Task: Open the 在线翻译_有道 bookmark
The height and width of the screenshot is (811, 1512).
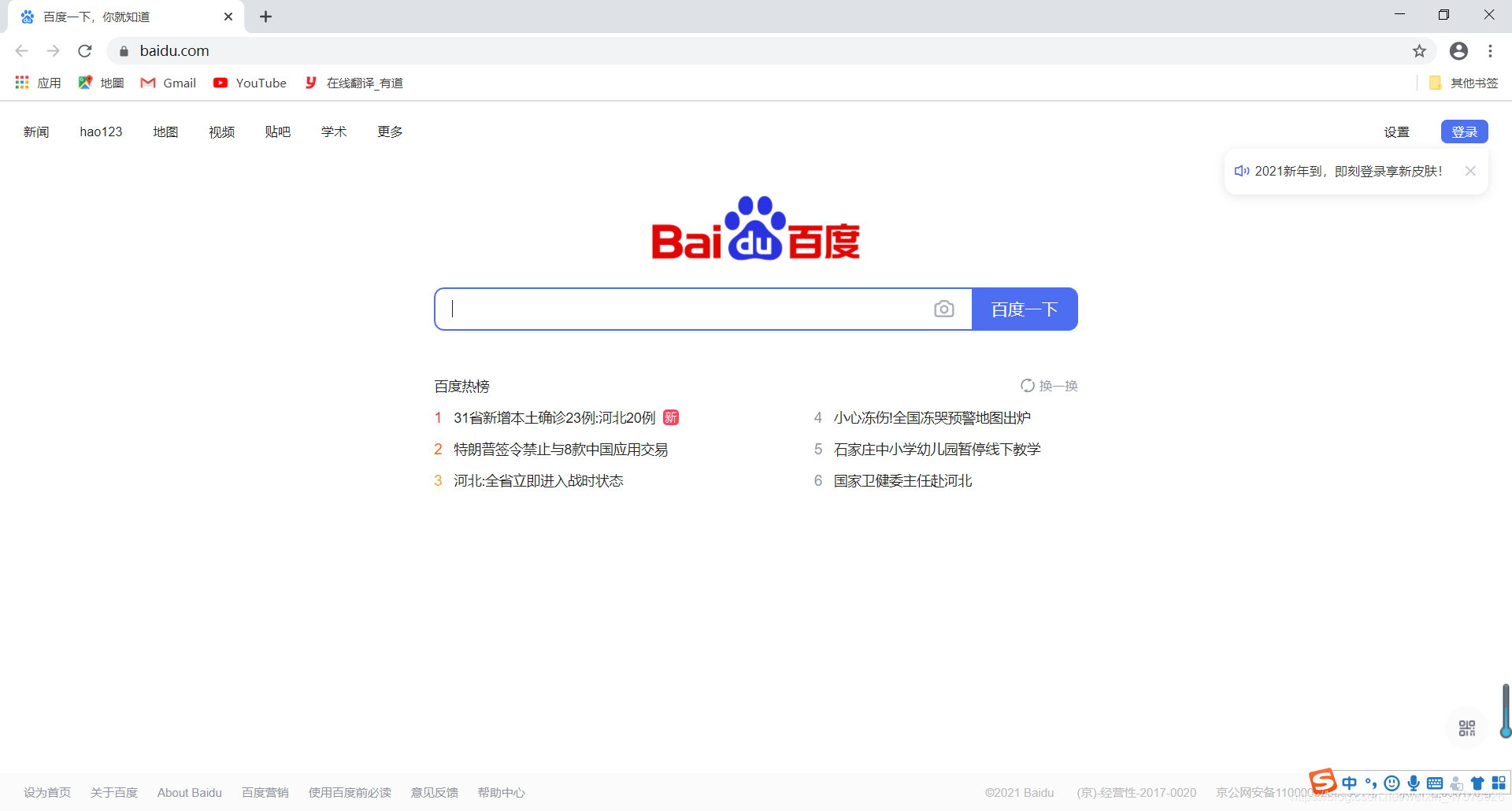Action: pyautogui.click(x=354, y=83)
